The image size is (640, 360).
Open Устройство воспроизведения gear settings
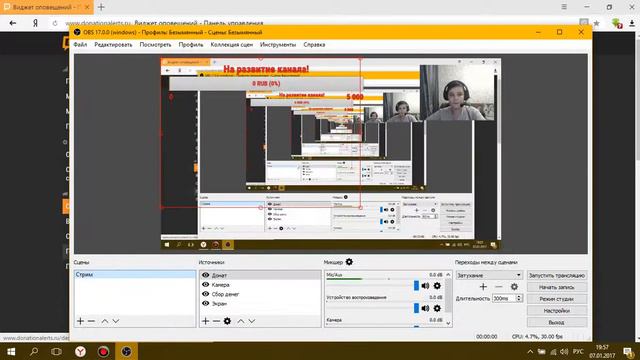click(437, 308)
